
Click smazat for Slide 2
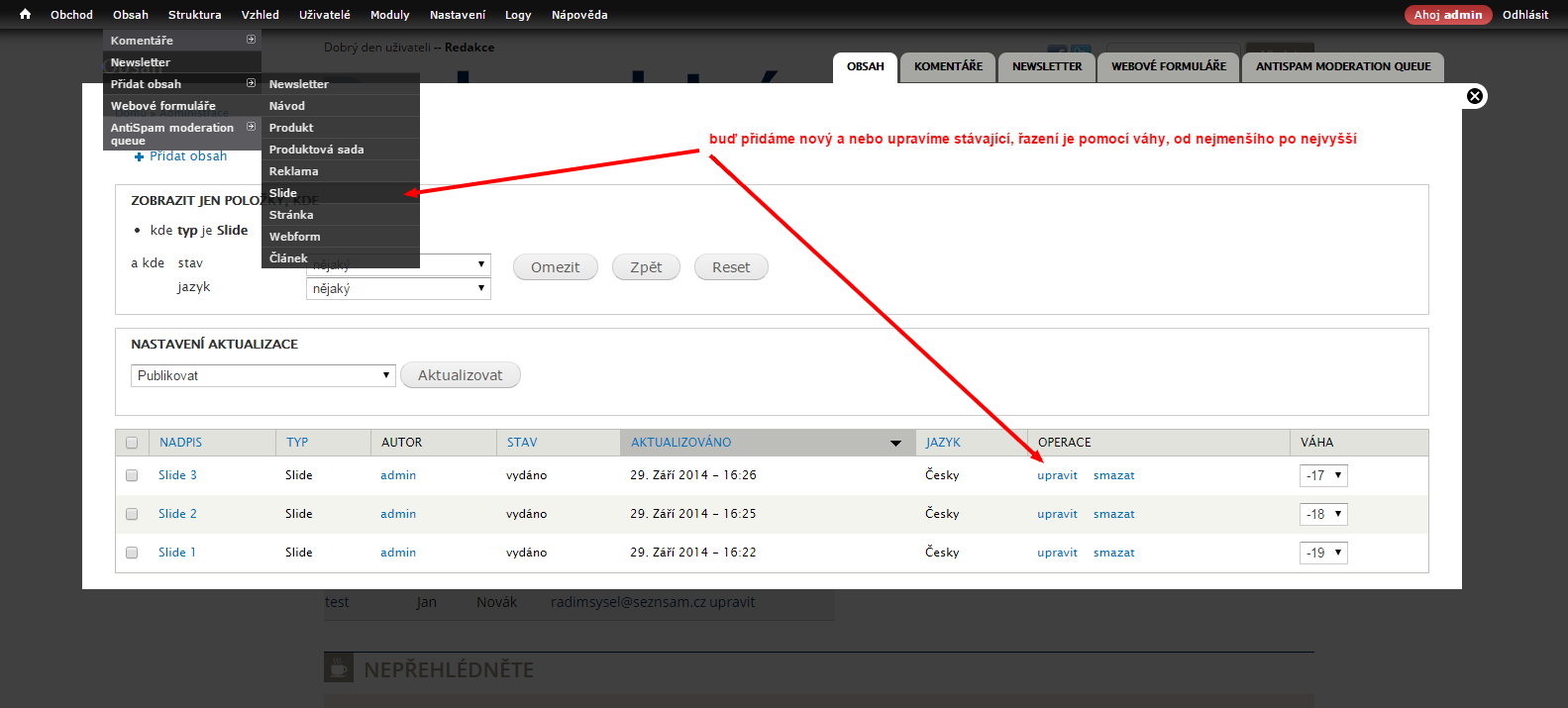click(x=1114, y=514)
